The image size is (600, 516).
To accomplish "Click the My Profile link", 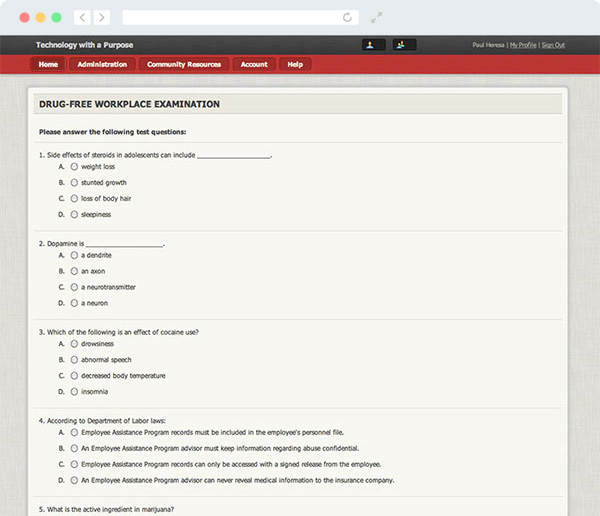I will (523, 45).
